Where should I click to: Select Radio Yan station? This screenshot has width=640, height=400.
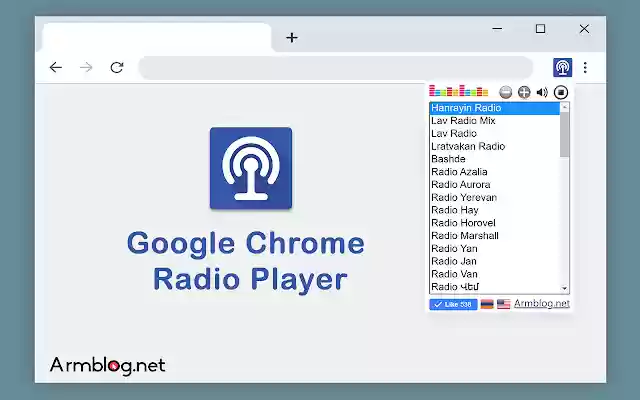click(x=495, y=249)
